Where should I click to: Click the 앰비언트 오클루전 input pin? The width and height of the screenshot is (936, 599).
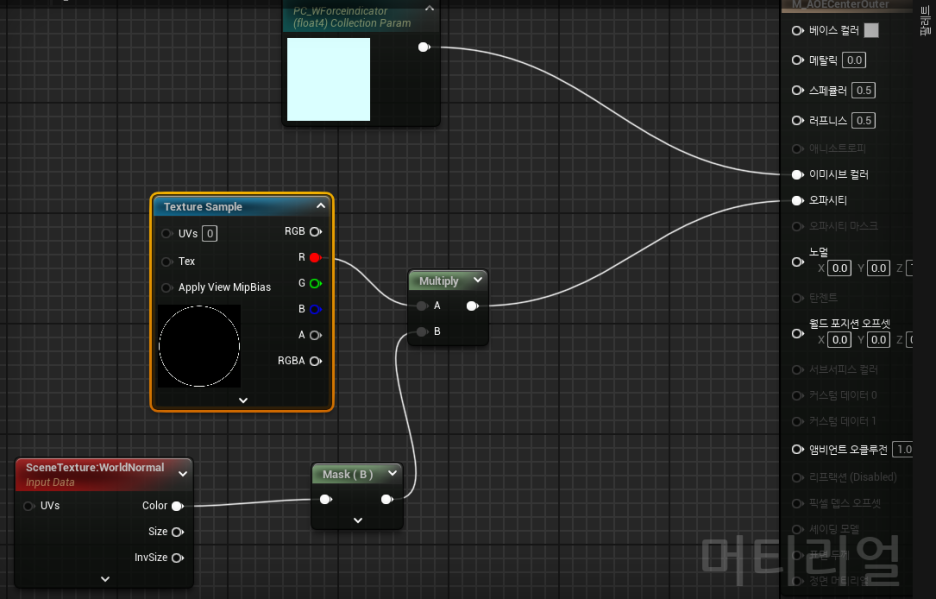tap(798, 449)
